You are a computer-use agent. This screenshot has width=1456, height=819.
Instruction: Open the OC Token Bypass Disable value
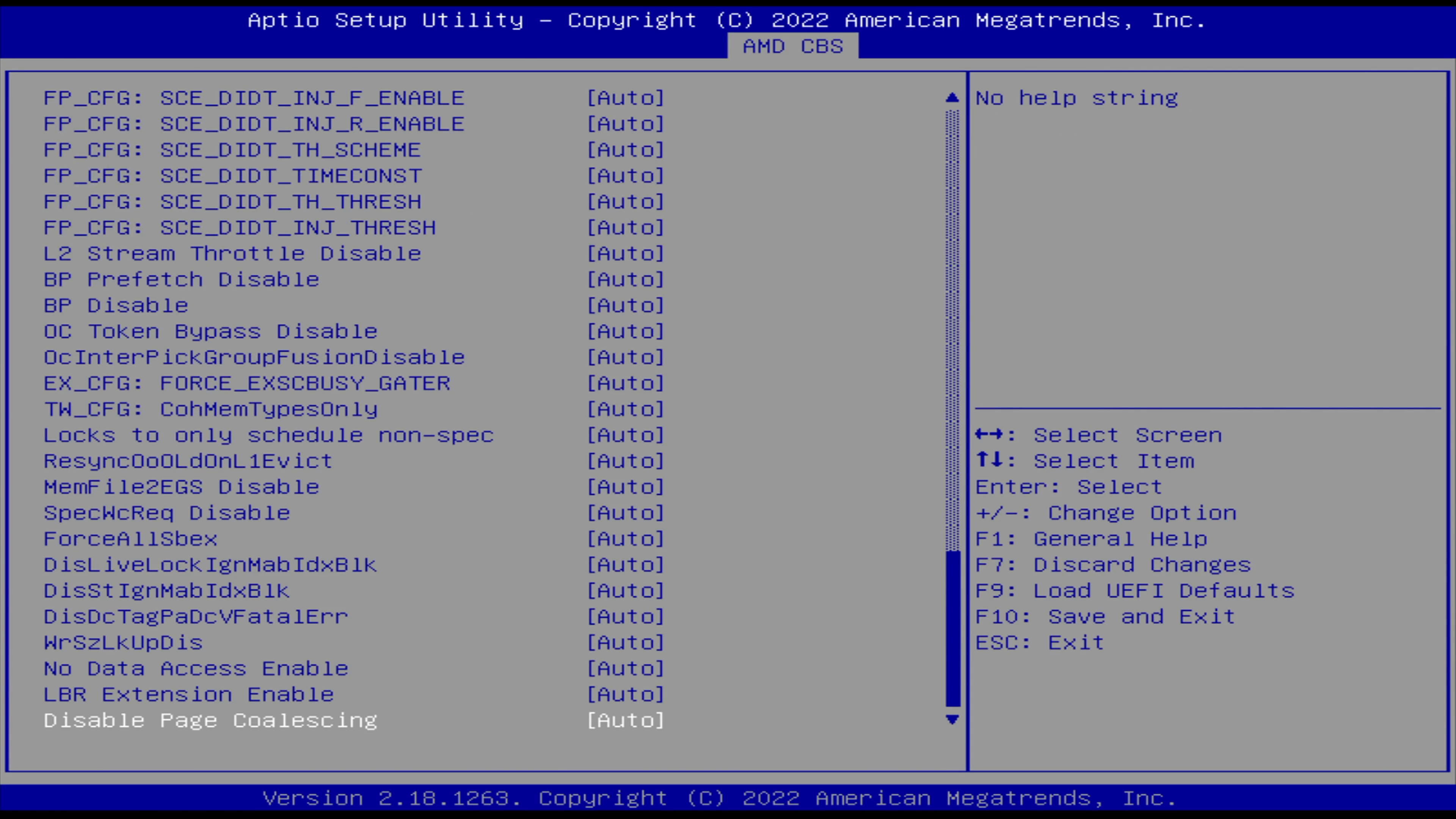pos(626,331)
